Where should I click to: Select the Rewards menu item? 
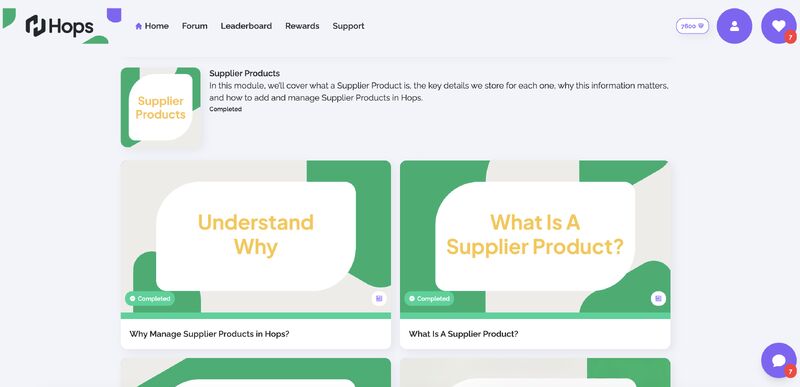302,26
